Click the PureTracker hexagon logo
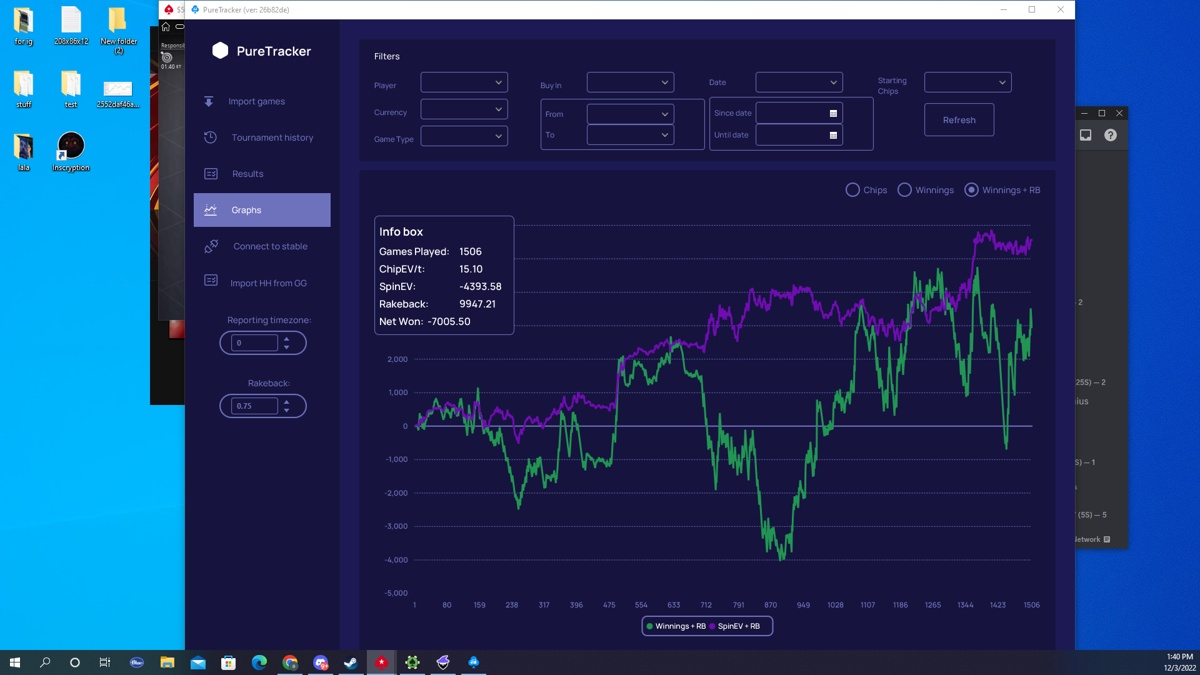Screen dimensions: 1200x675 pyautogui.click(x=221, y=51)
